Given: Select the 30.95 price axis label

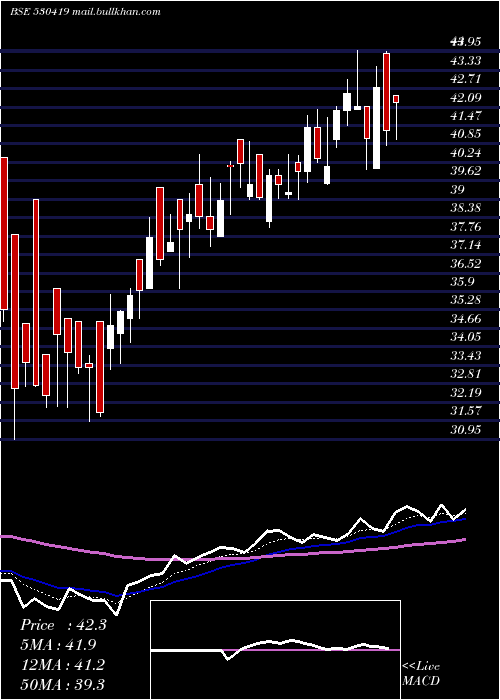Looking at the screenshot, I should click(466, 429).
